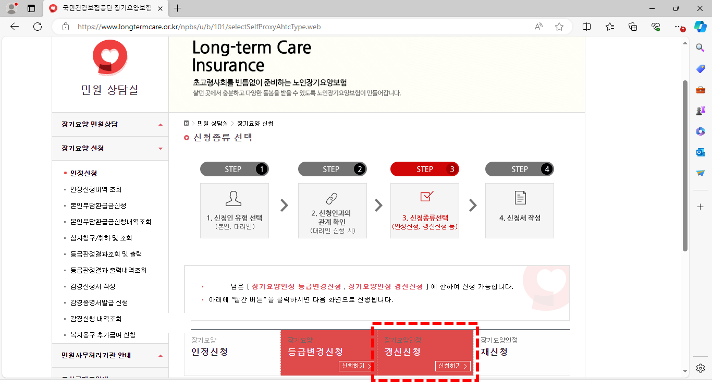Select the STEP 2 관계 확인 box
Image resolution: width=712 pixels, height=382 pixels.
click(332, 211)
